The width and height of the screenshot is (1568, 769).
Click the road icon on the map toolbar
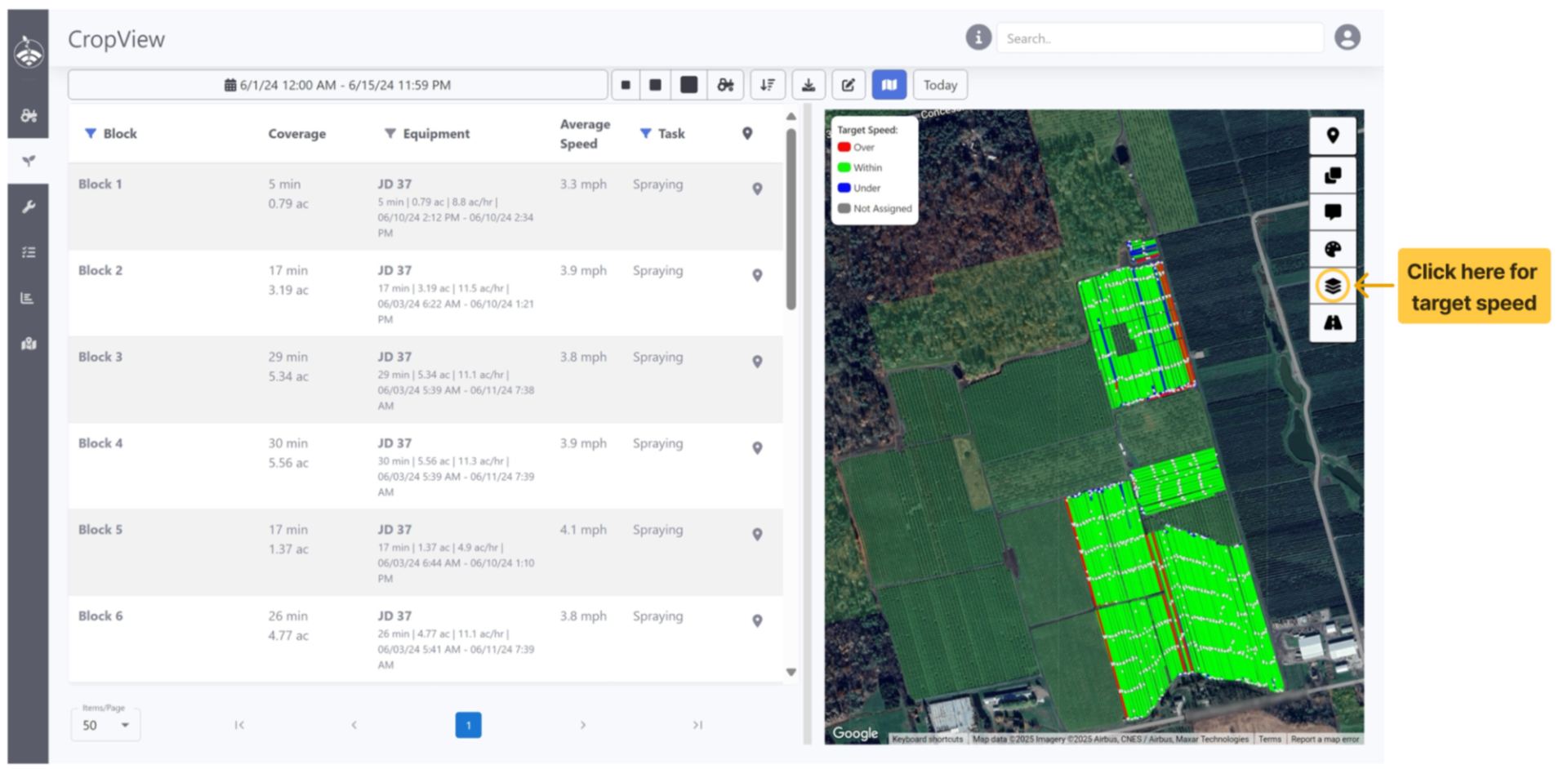1332,322
